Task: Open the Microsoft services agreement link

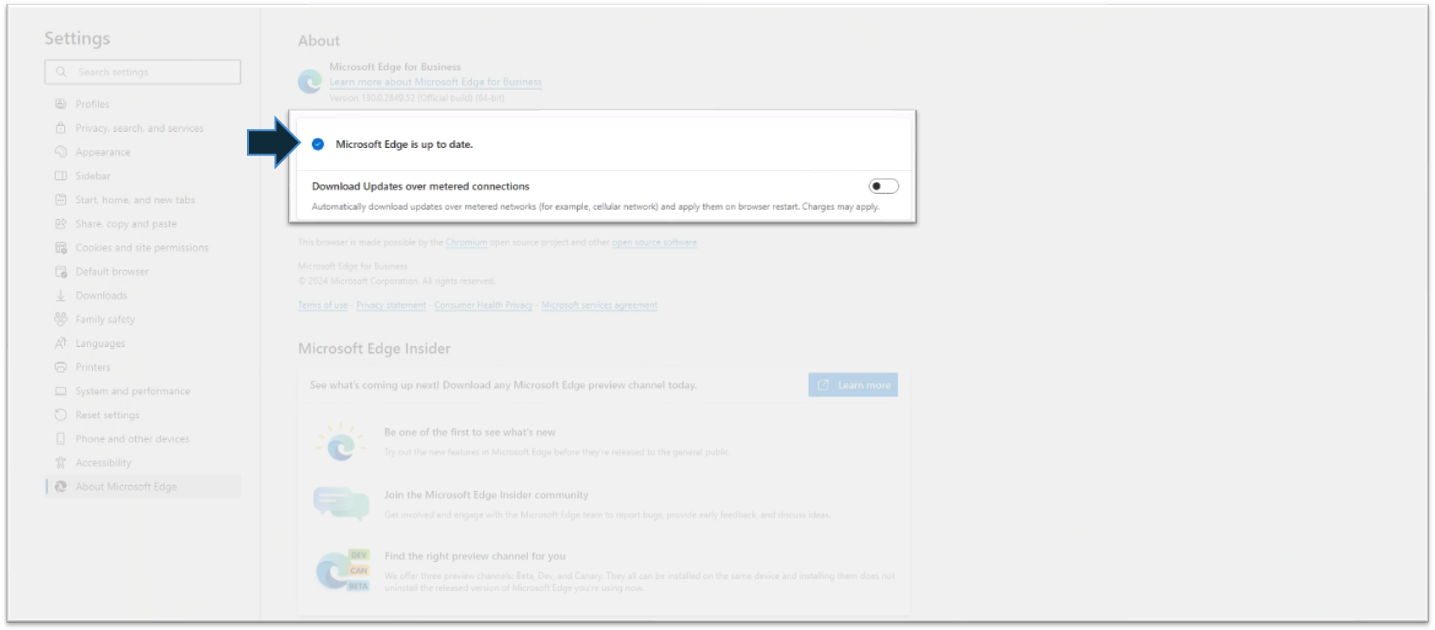Action: [599, 305]
